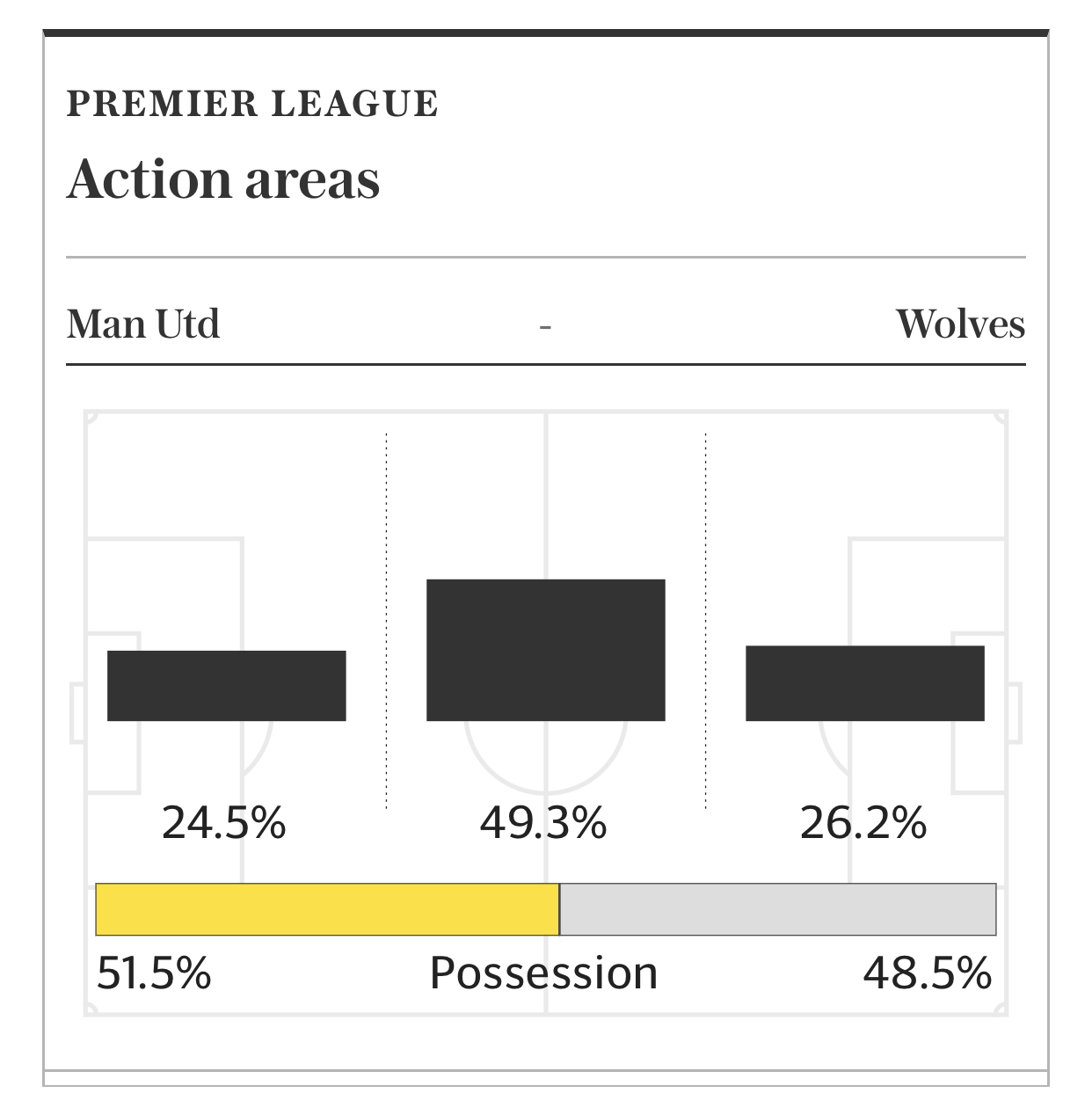This screenshot has height=1115, width=1092.
Task: Select the Action areas title
Action: point(223,179)
